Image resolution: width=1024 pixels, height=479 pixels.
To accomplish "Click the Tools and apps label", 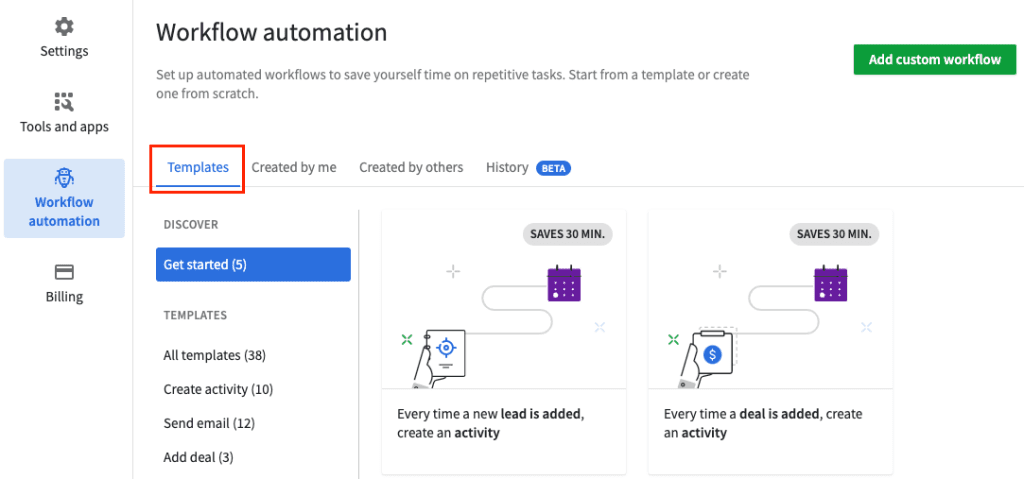I will pos(64,127).
